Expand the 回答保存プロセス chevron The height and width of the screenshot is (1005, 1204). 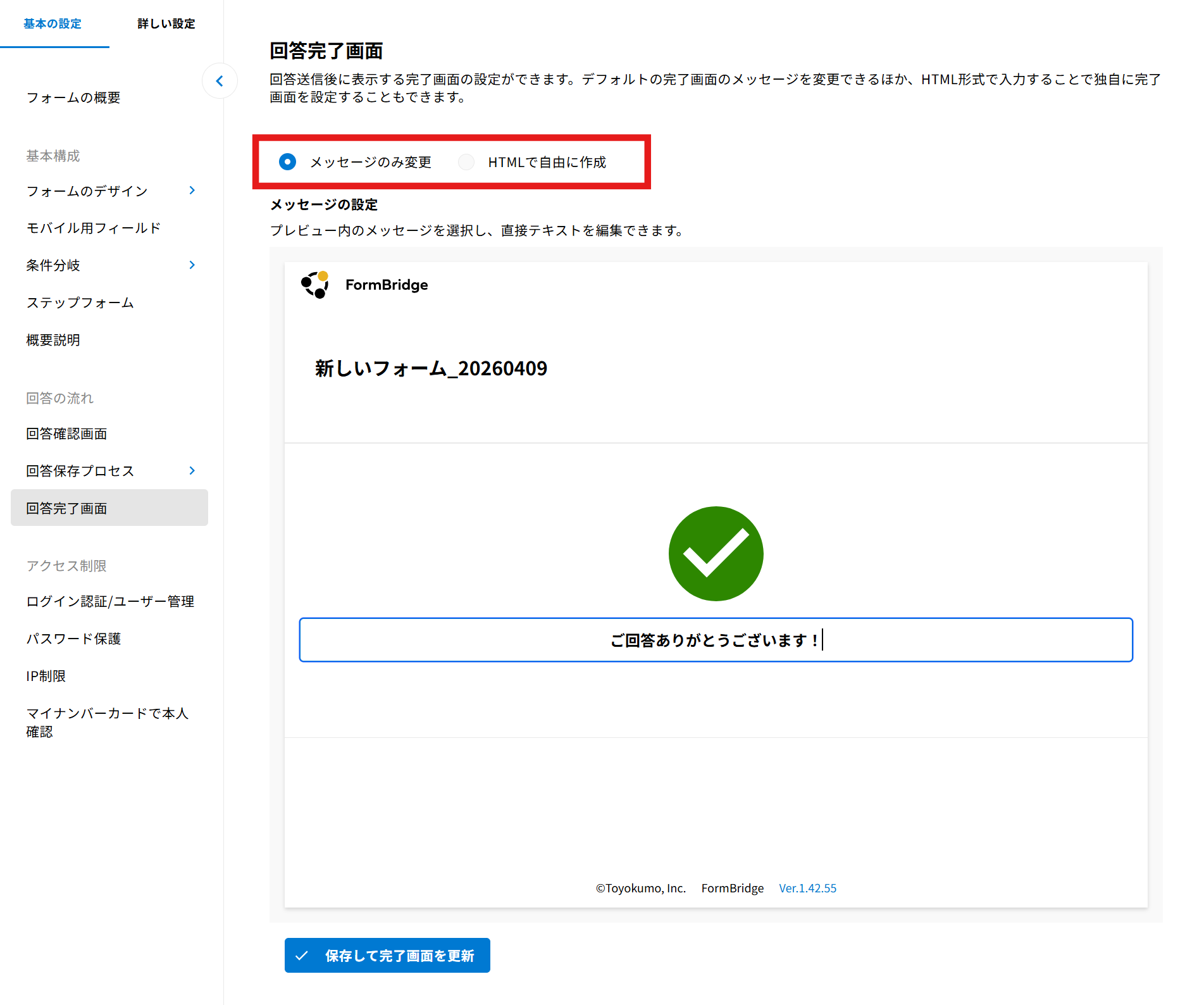[x=192, y=471]
